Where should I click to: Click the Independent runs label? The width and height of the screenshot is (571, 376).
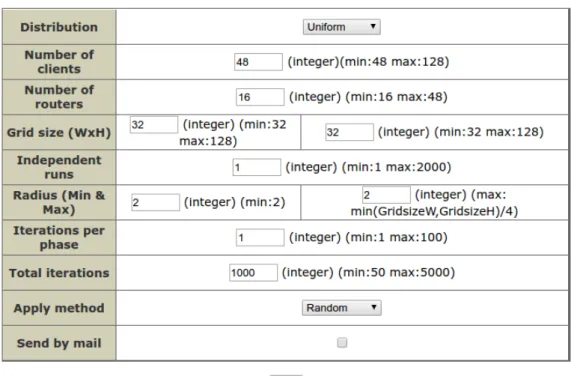[x=59, y=167]
